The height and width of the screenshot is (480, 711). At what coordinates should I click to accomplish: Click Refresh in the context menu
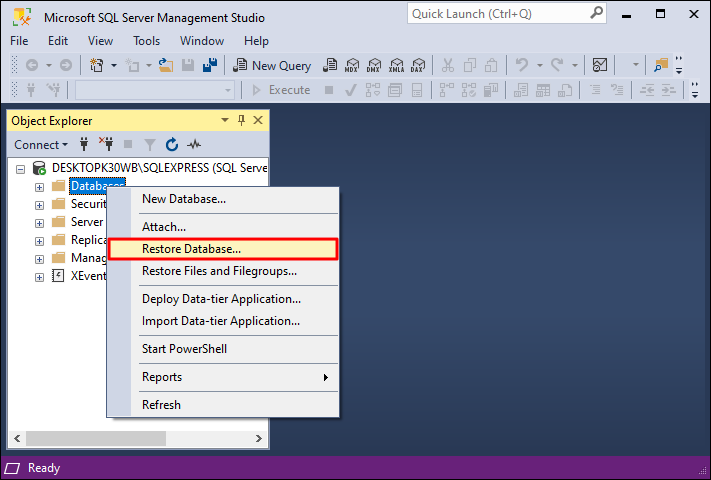click(223, 405)
